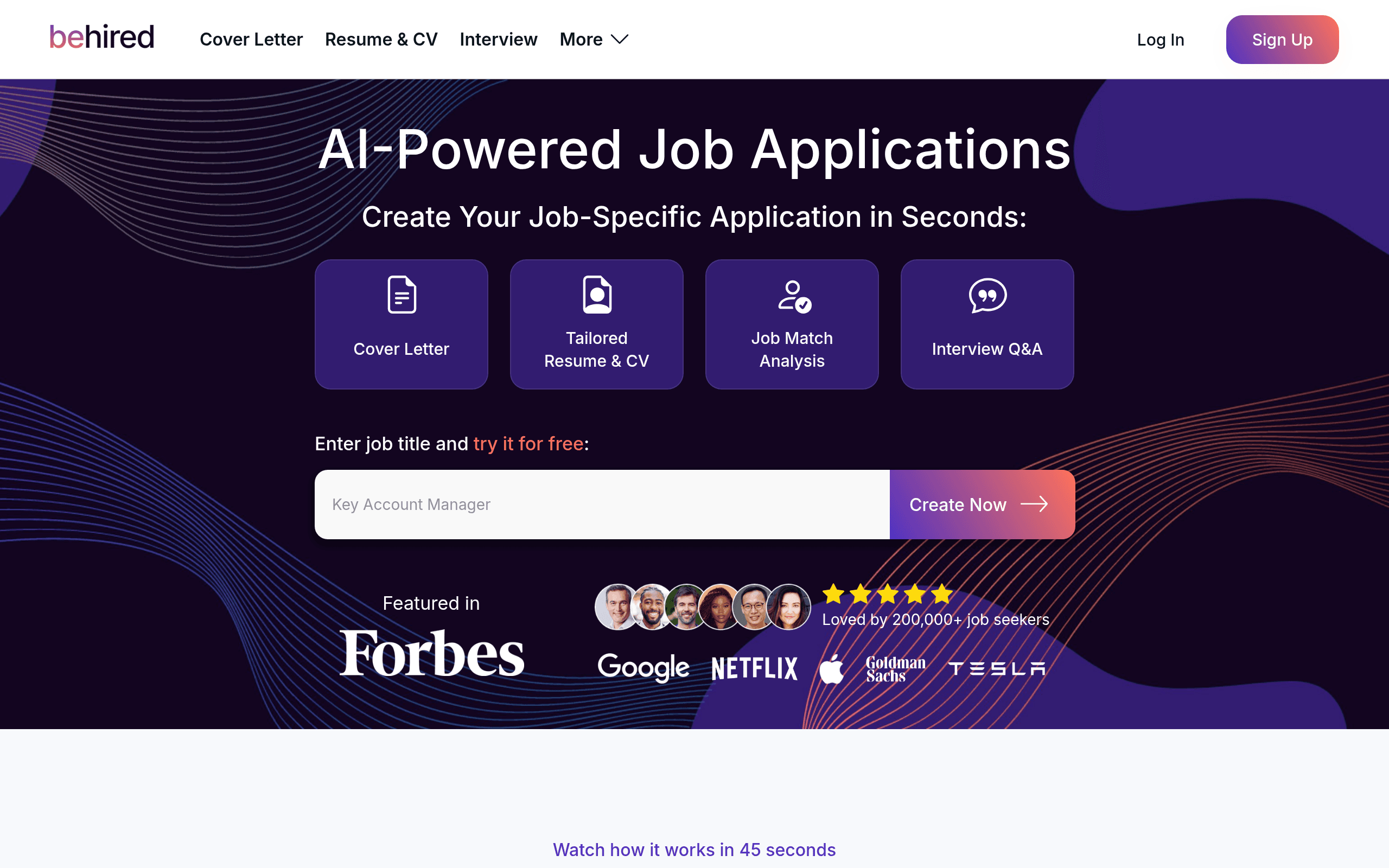Click the Interview Q&A speech bubble icon
1389x868 pixels.
click(987, 296)
